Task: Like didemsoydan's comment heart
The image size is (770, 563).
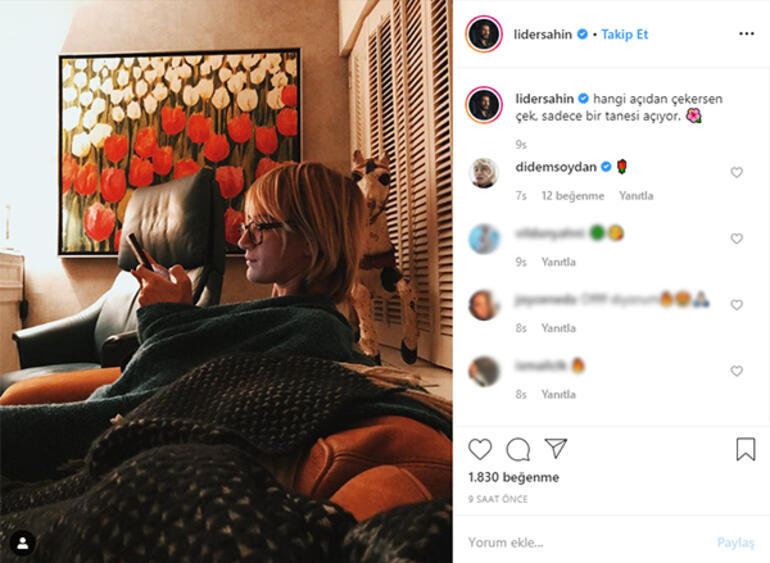Action: click(736, 172)
